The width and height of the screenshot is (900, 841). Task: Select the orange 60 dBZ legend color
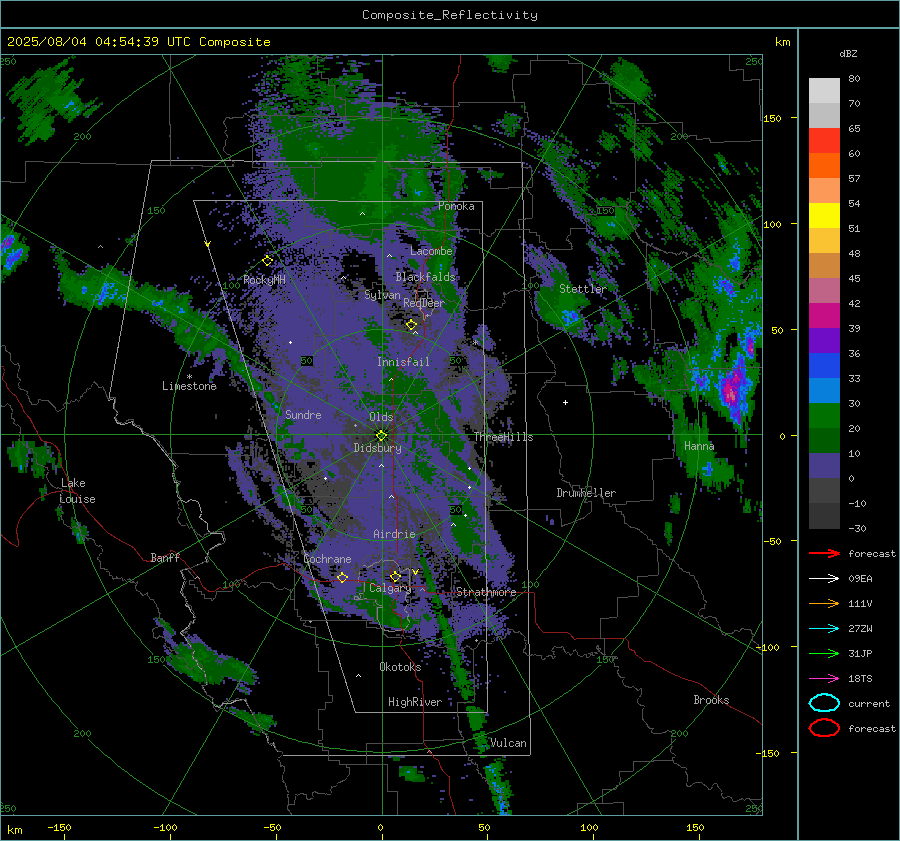[x=824, y=165]
